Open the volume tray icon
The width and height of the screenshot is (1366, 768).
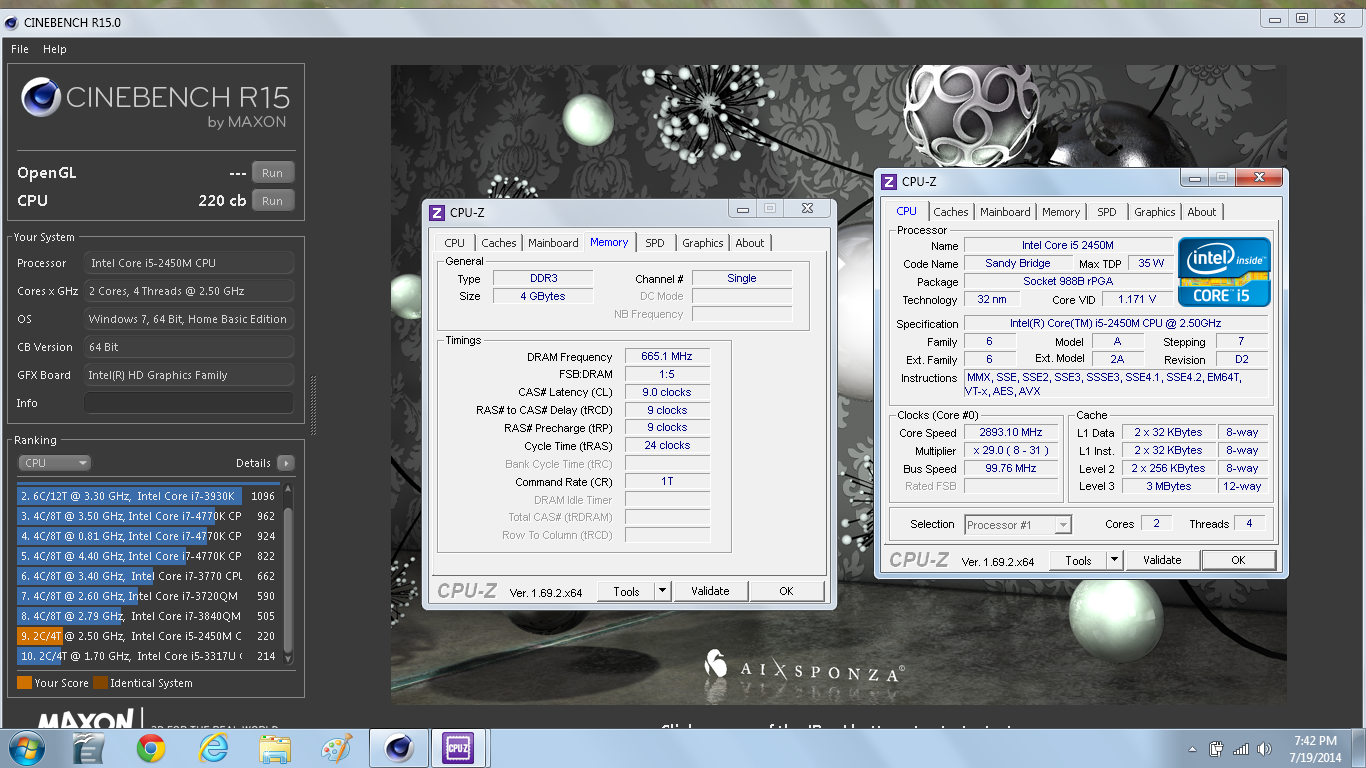coord(1265,749)
